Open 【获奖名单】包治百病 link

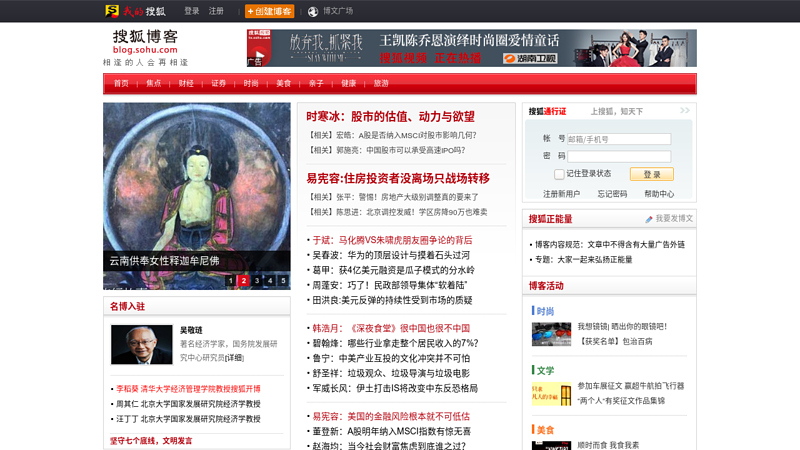616,341
